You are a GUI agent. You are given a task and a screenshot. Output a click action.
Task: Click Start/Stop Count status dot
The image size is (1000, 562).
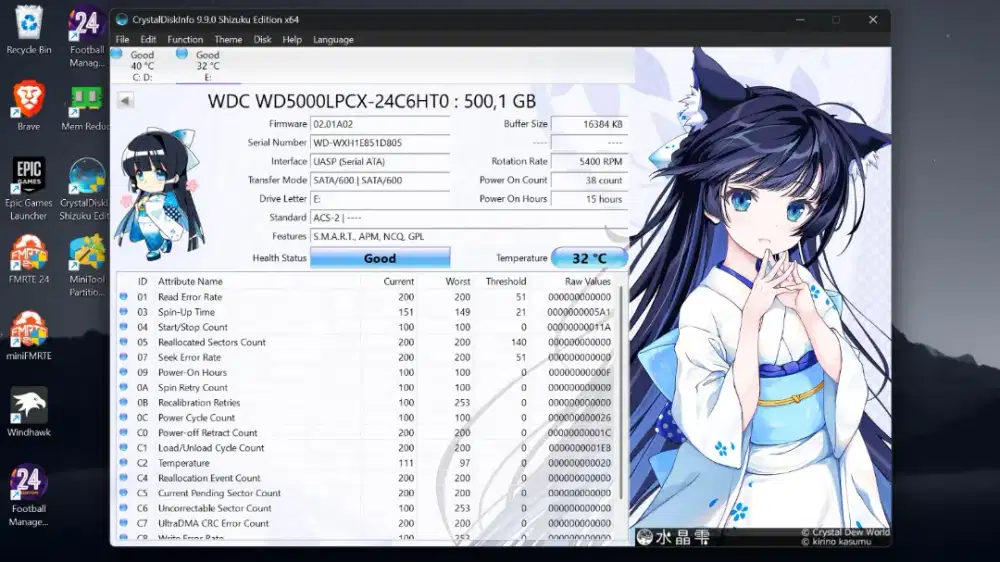[x=123, y=327]
